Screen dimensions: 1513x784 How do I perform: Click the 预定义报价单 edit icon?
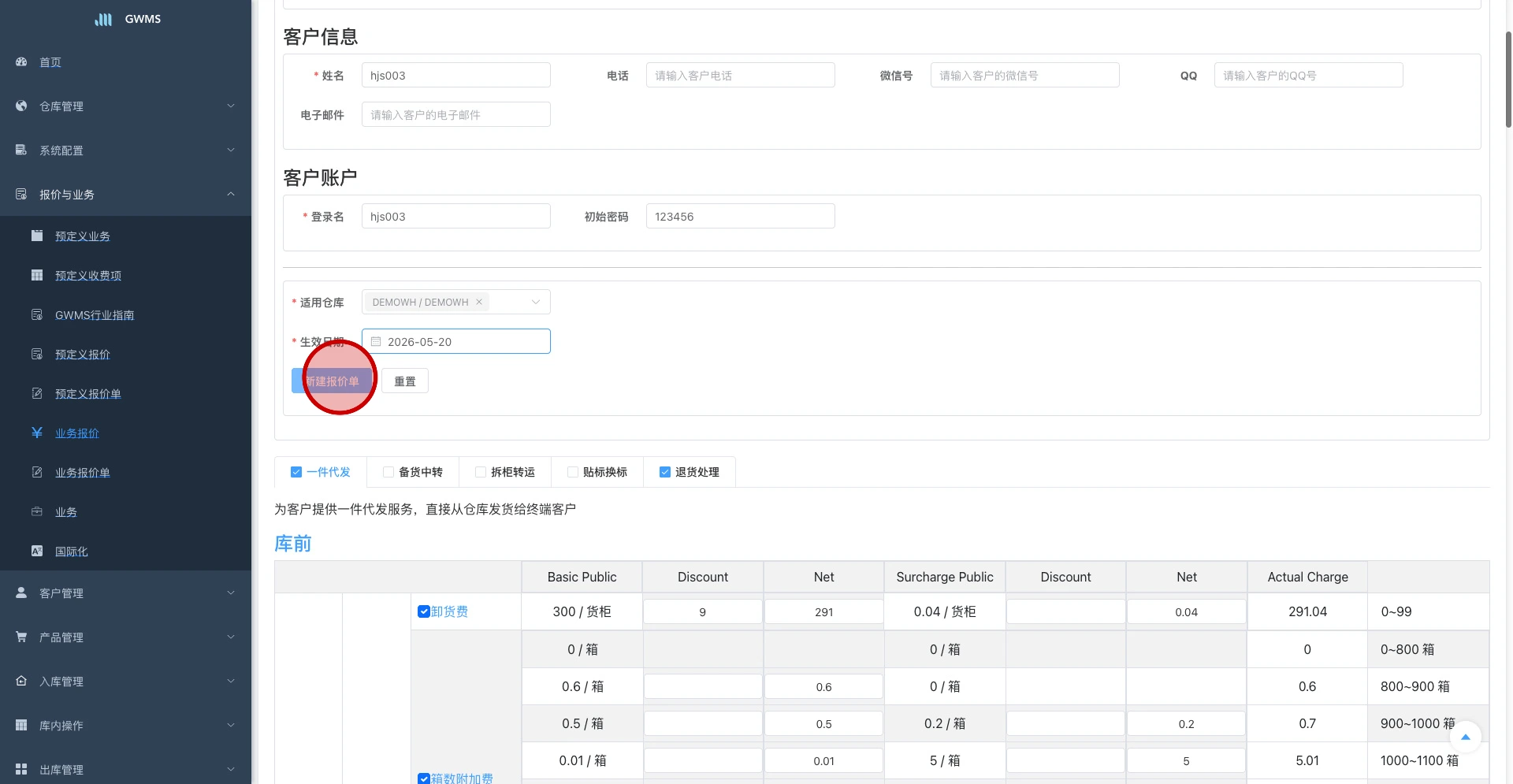pos(37,393)
